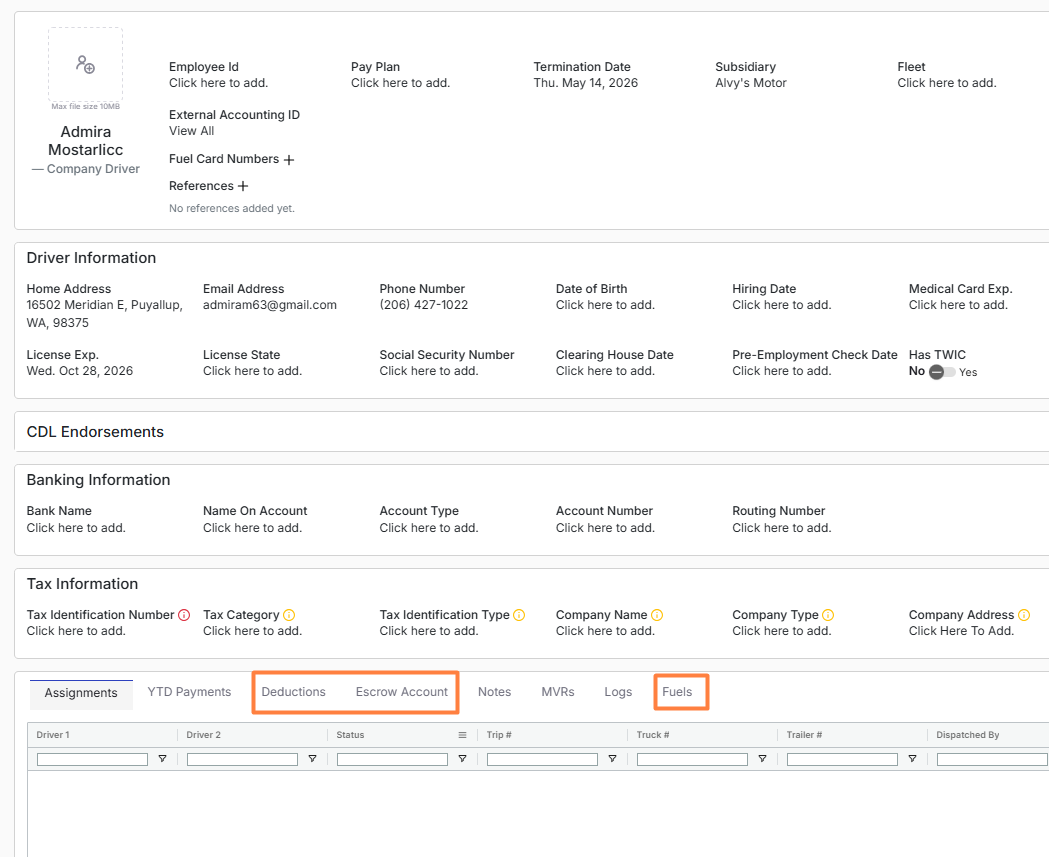Focus the Truck # filter input

[x=692, y=759]
